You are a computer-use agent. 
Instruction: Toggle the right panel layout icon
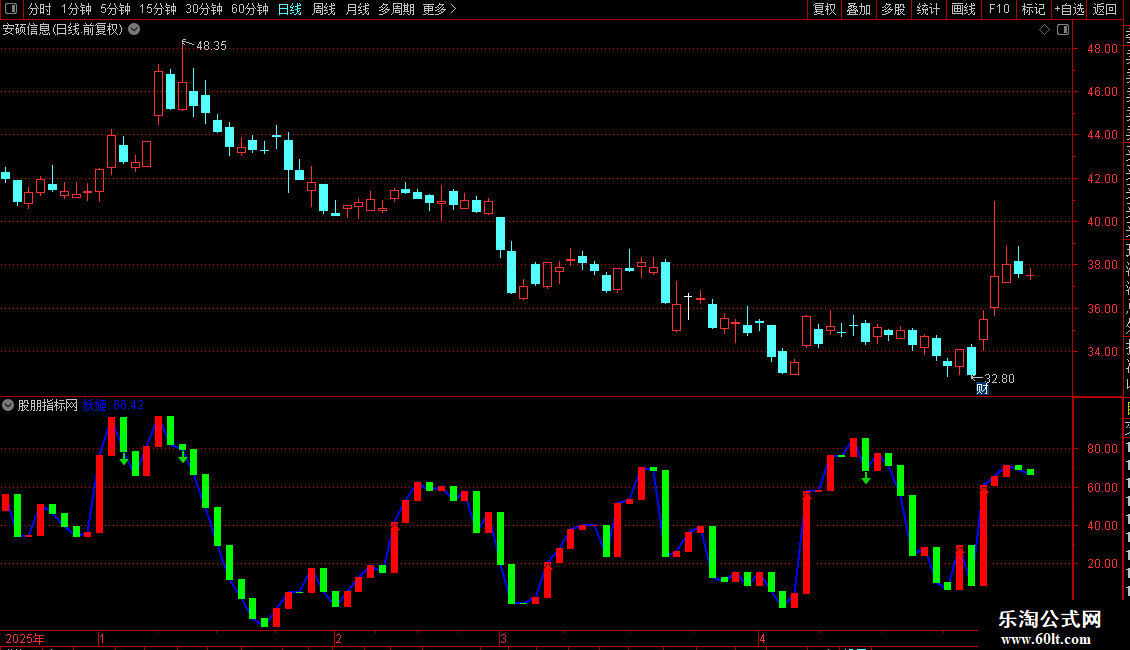1063,30
